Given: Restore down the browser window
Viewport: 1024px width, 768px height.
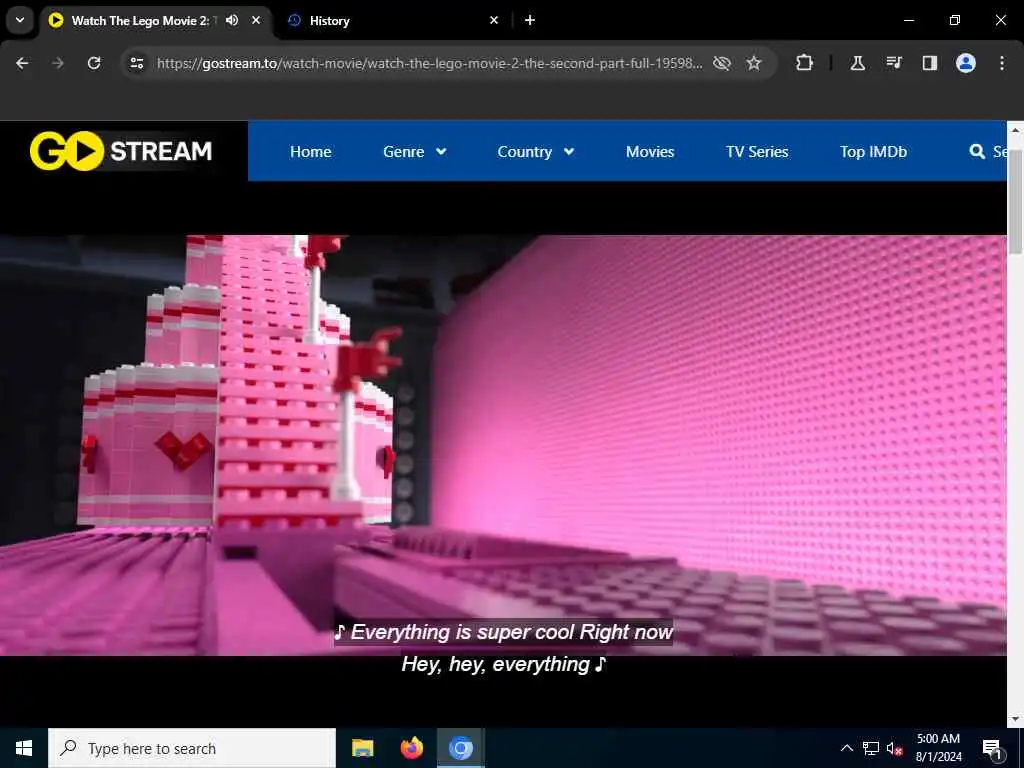Looking at the screenshot, I should [955, 20].
